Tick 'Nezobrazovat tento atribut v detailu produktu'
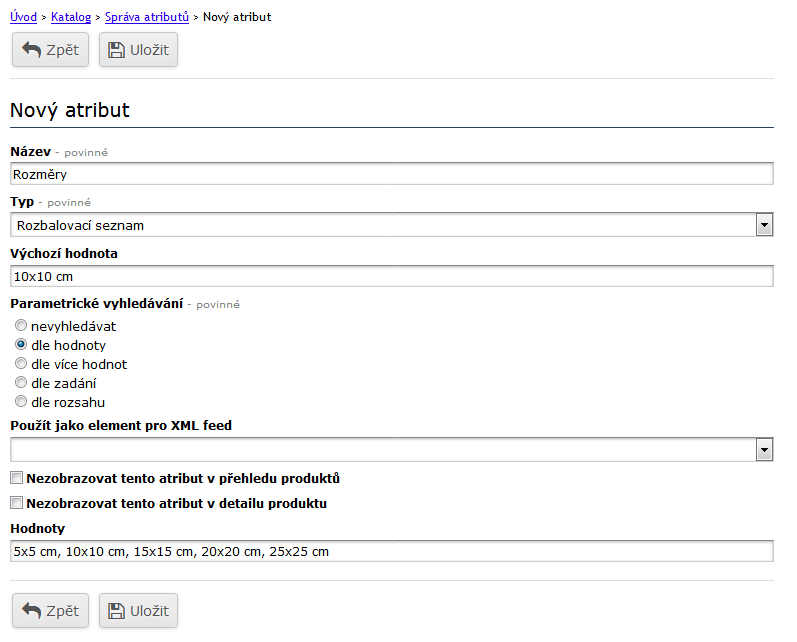The image size is (797, 642). coord(16,503)
